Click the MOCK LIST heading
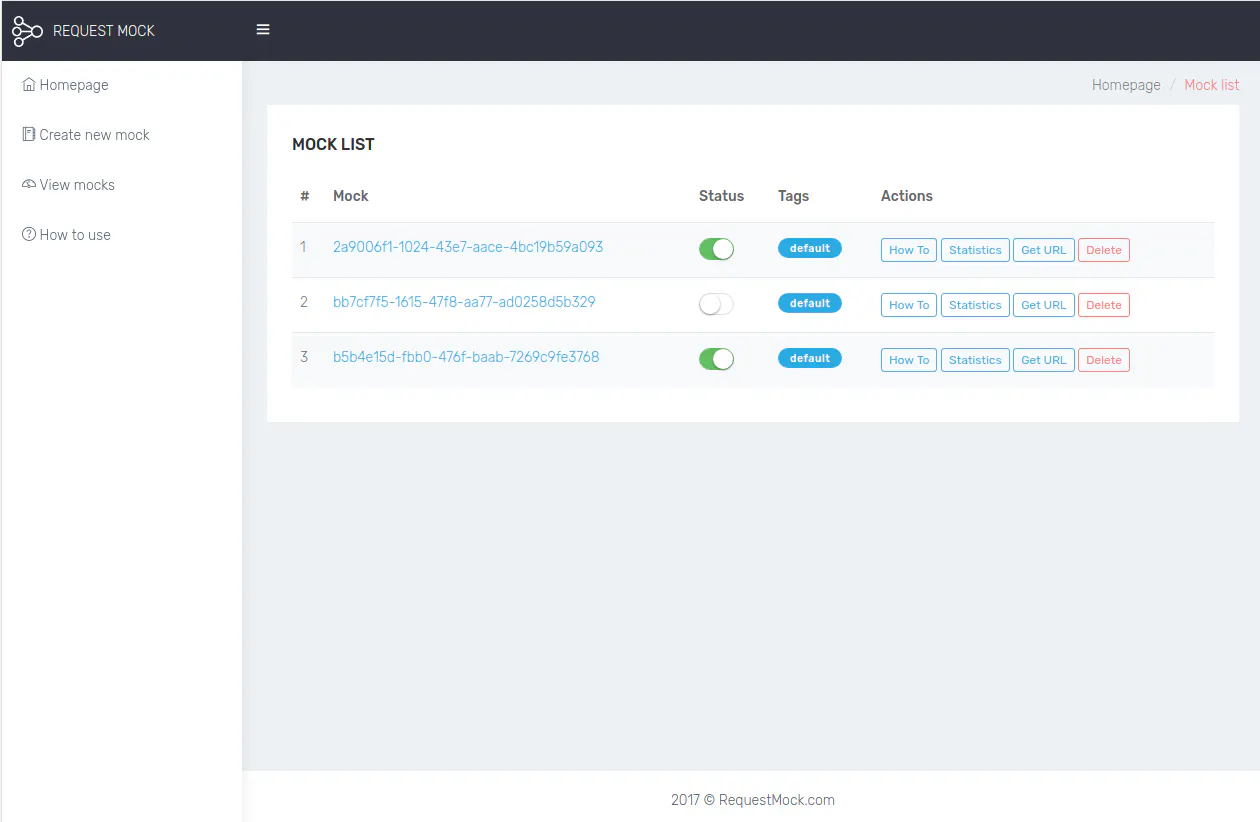Viewport: 1260px width, 822px height. pyautogui.click(x=333, y=144)
